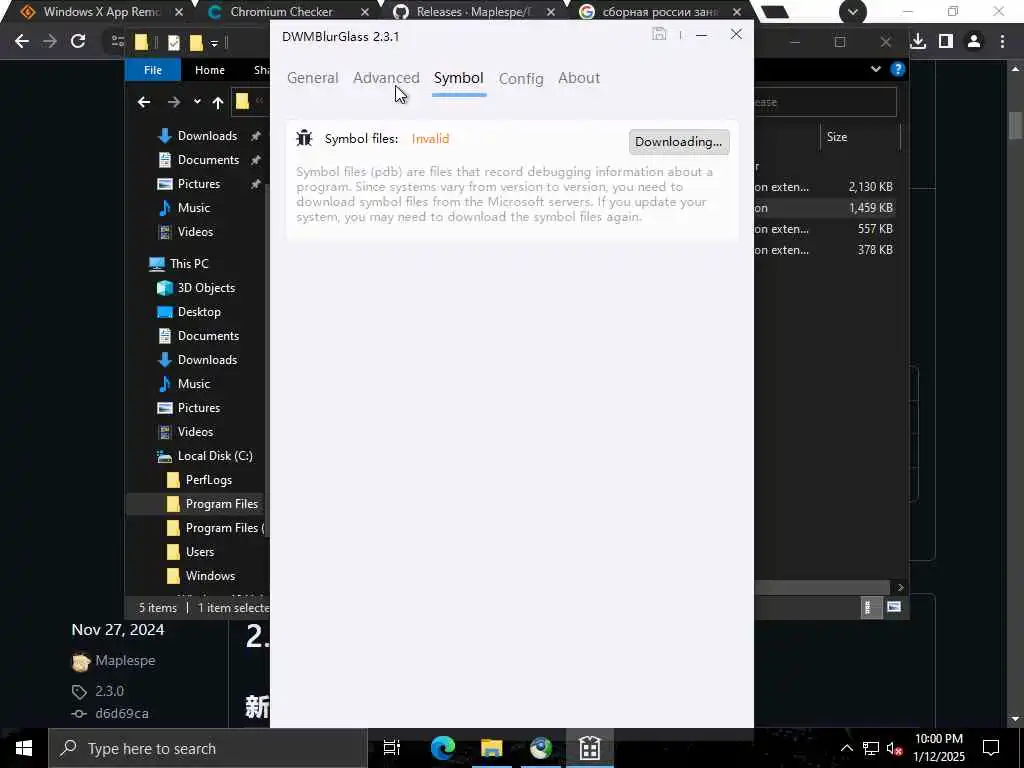Open the 2.3.0 tag link
Image resolution: width=1024 pixels, height=768 pixels.
pyautogui.click(x=109, y=691)
